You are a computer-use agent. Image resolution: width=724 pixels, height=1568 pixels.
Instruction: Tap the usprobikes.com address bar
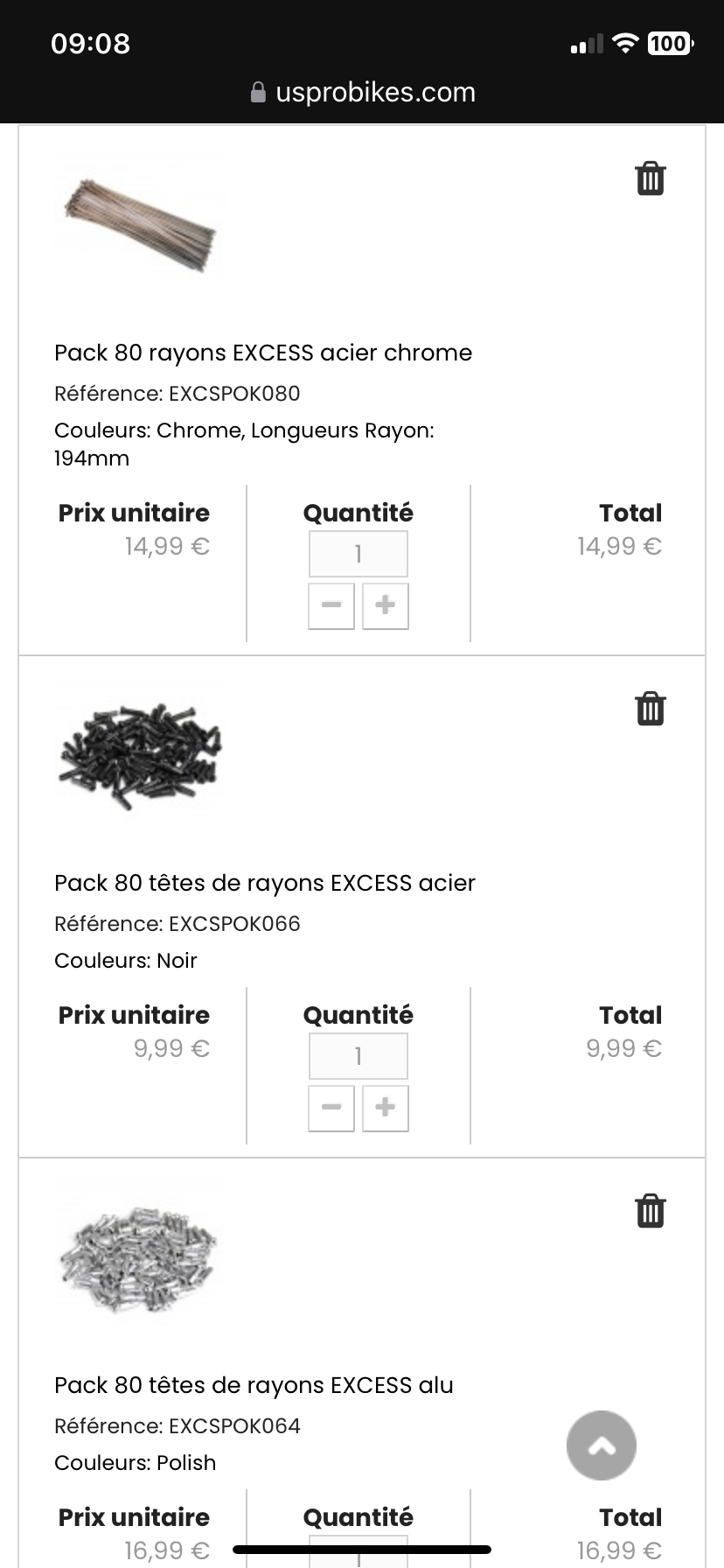tap(374, 93)
